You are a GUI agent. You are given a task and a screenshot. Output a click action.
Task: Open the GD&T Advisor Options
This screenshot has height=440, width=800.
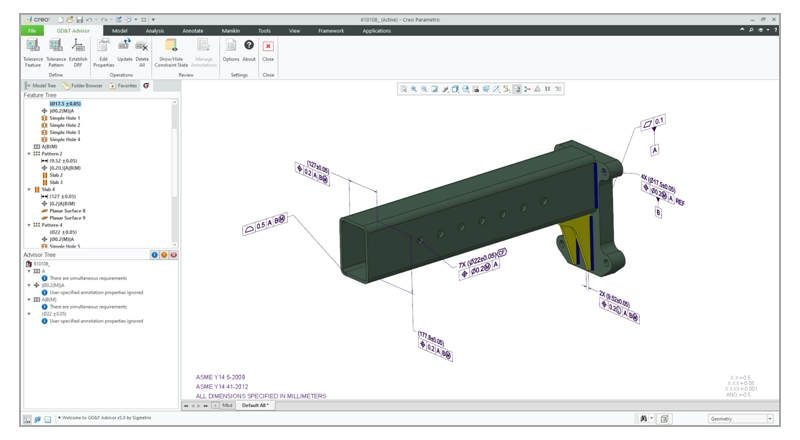(x=231, y=51)
